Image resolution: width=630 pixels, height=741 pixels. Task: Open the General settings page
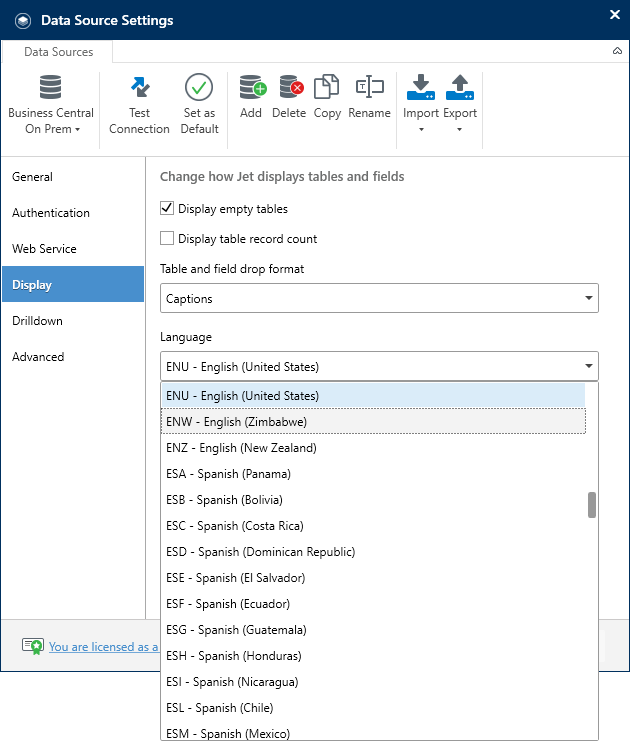click(73, 177)
